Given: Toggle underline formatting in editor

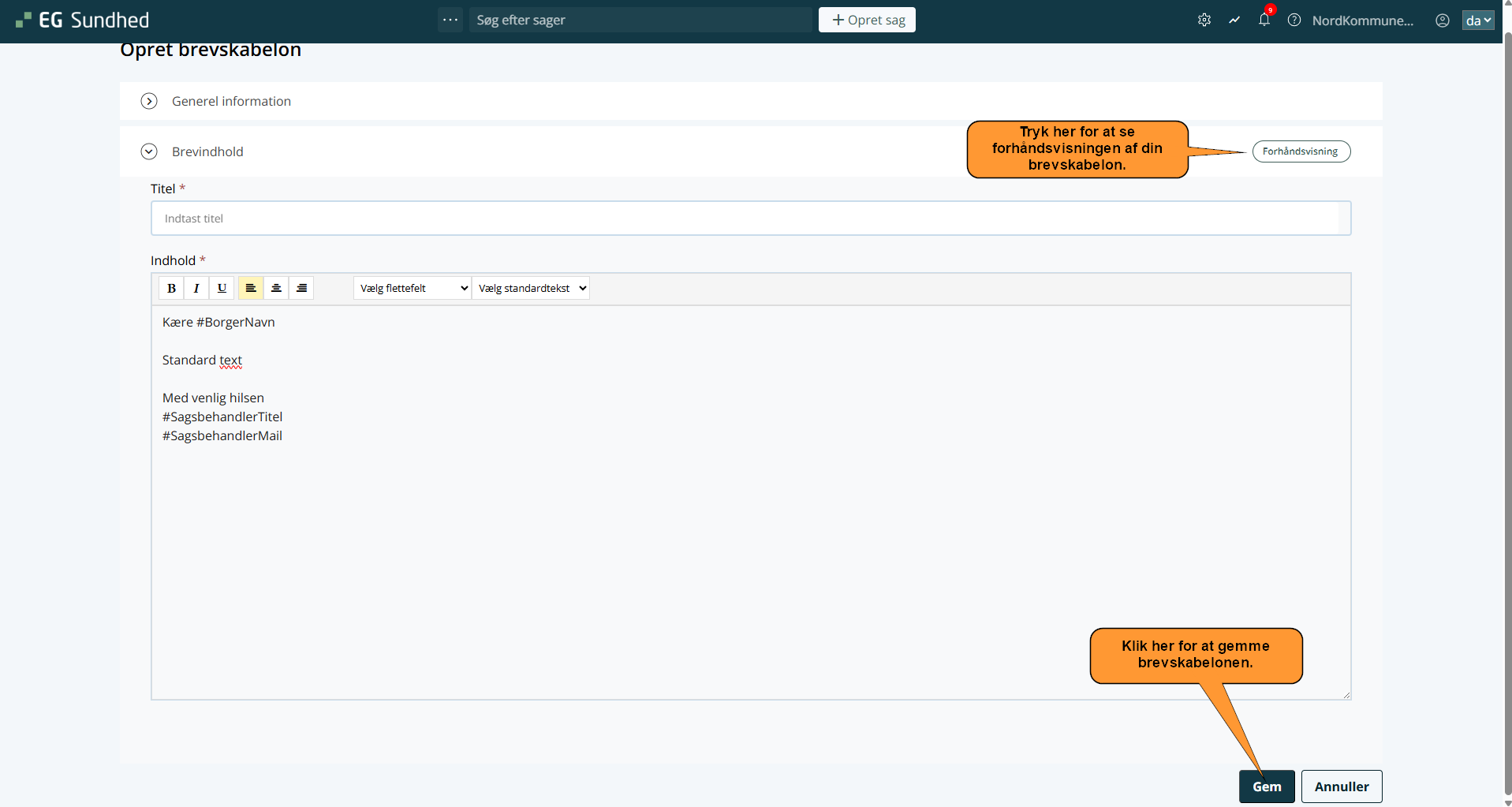Looking at the screenshot, I should pyautogui.click(x=222, y=288).
